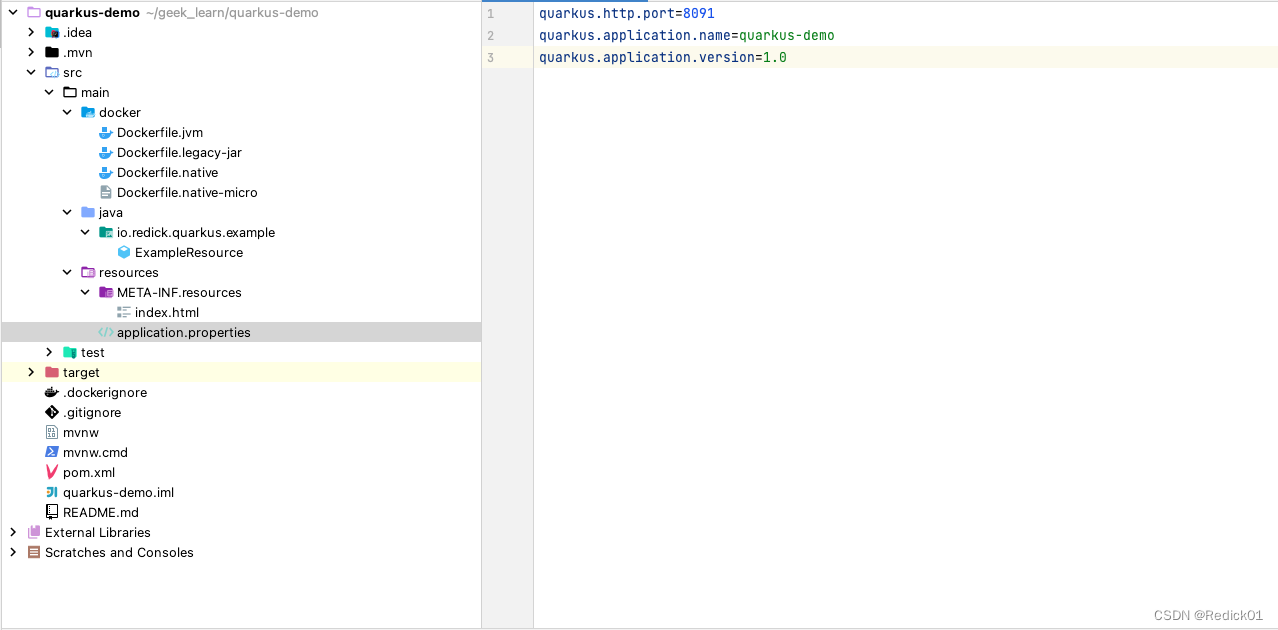Image resolution: width=1278 pixels, height=630 pixels.
Task: Select the properties icon beside application.properties
Action: 105,332
